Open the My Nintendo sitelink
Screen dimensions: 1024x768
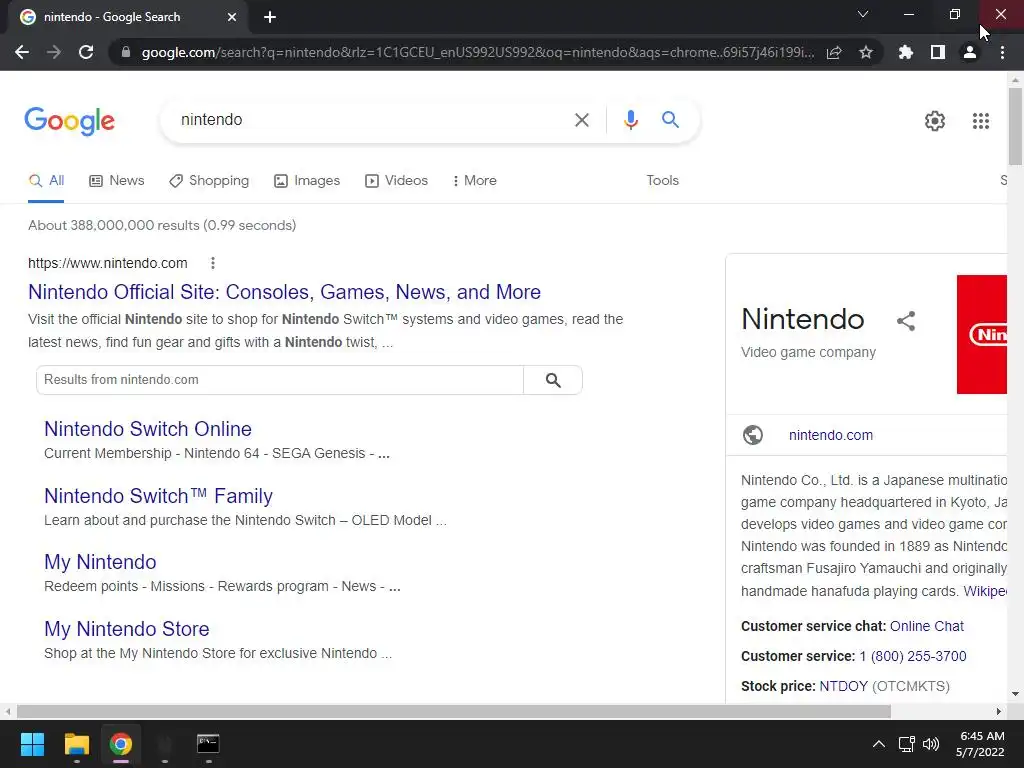tap(100, 562)
